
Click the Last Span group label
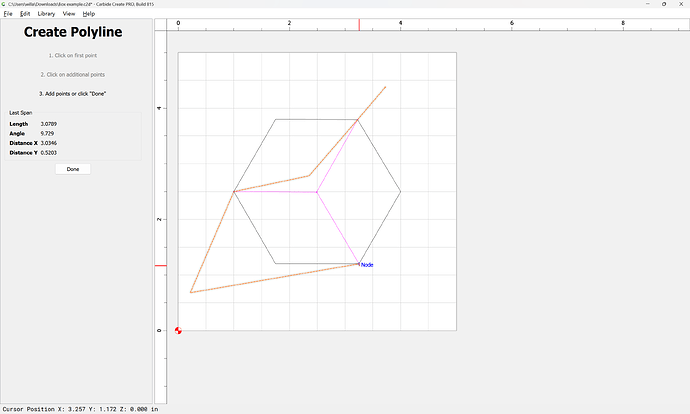pyautogui.click(x=21, y=113)
